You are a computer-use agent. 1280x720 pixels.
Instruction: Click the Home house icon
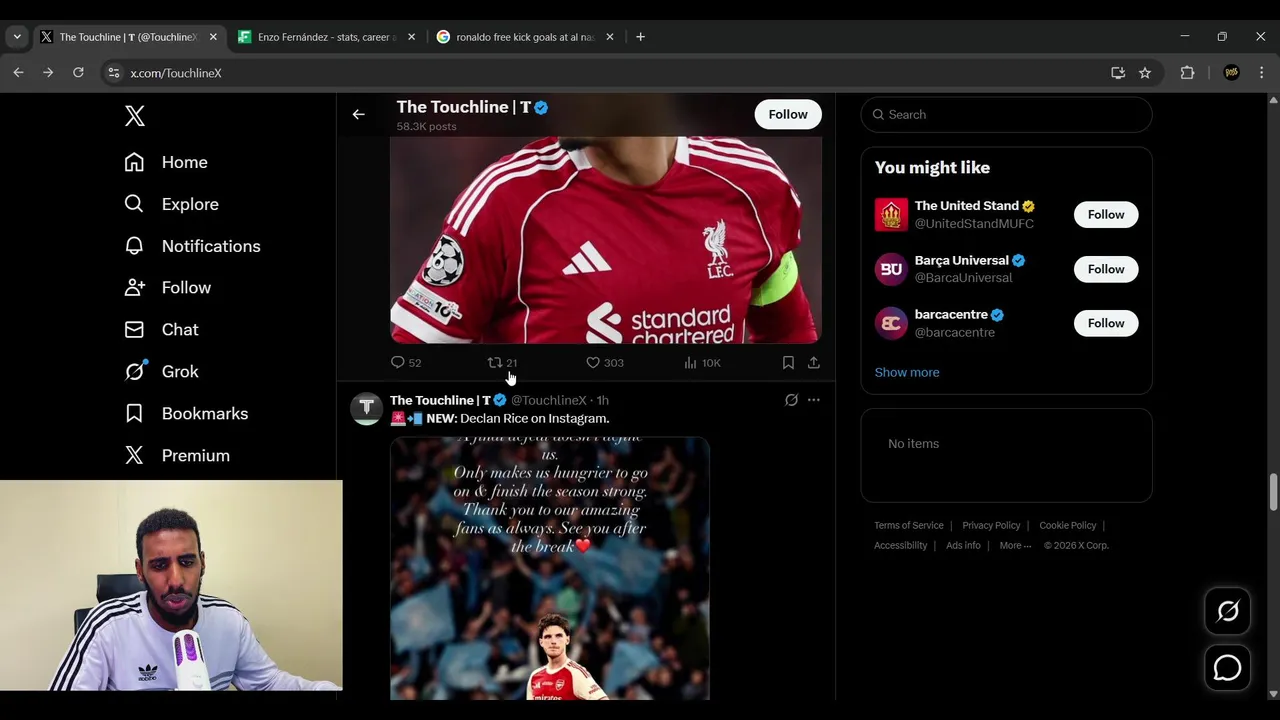tap(135, 162)
